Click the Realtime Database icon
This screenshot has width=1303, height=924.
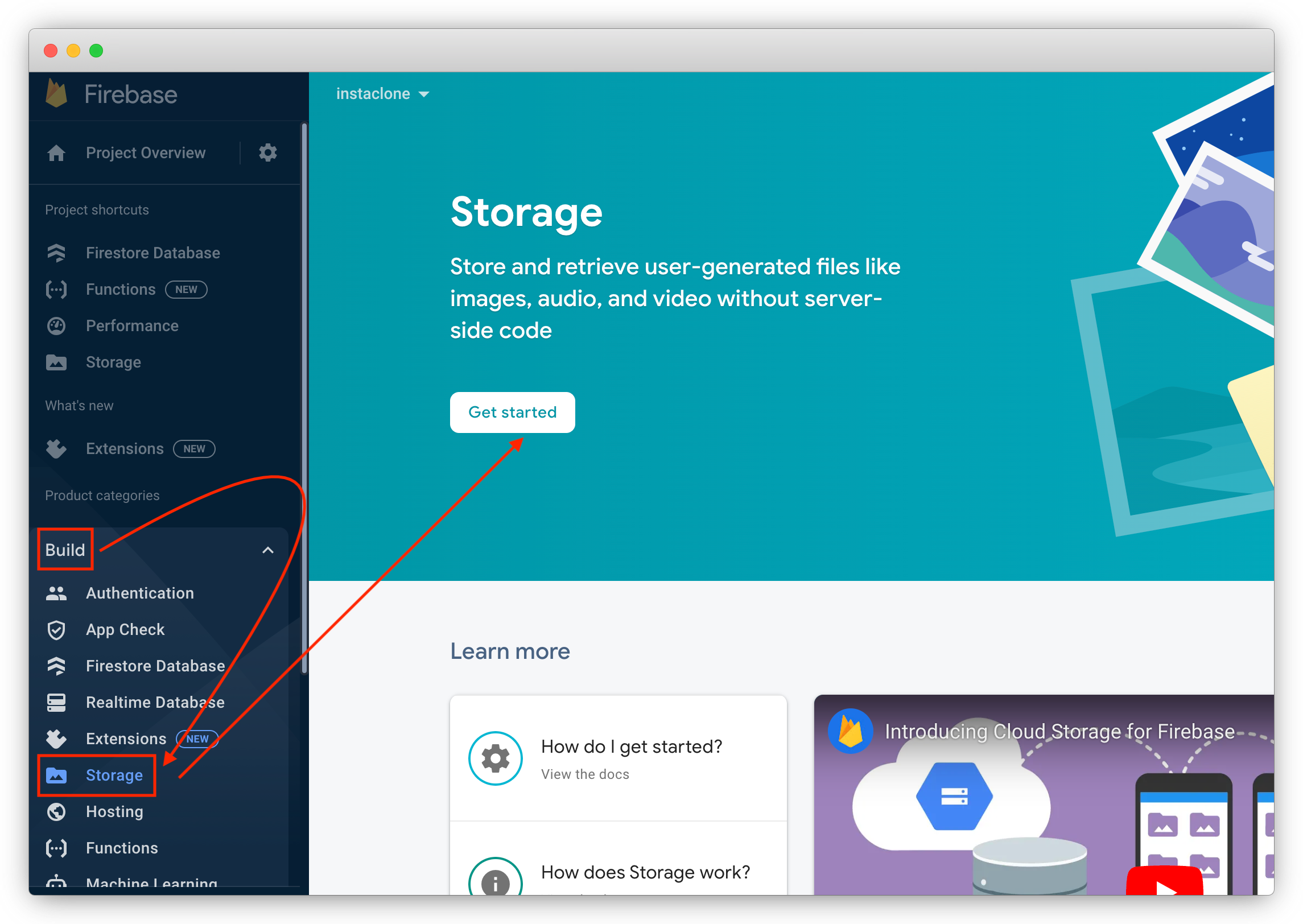click(x=56, y=703)
